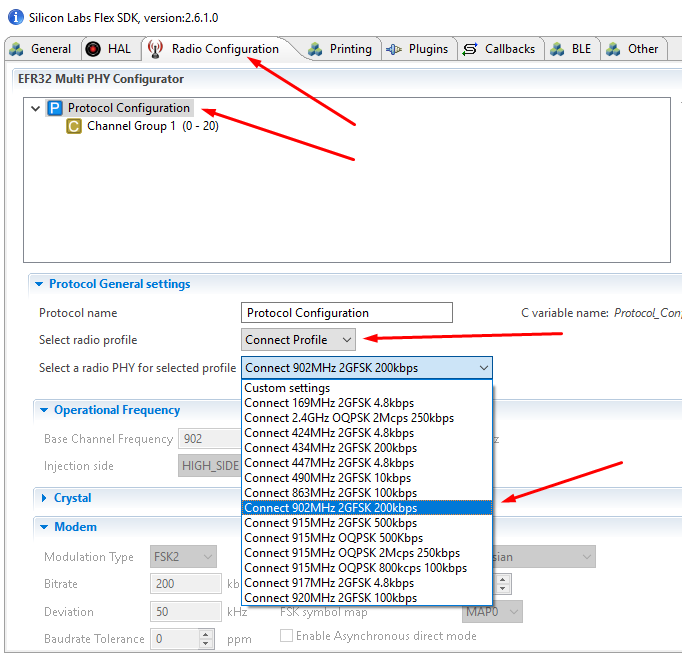This screenshot has height=656, width=682.
Task: Collapse the Protocol Configuration tree node
Action: point(36,108)
